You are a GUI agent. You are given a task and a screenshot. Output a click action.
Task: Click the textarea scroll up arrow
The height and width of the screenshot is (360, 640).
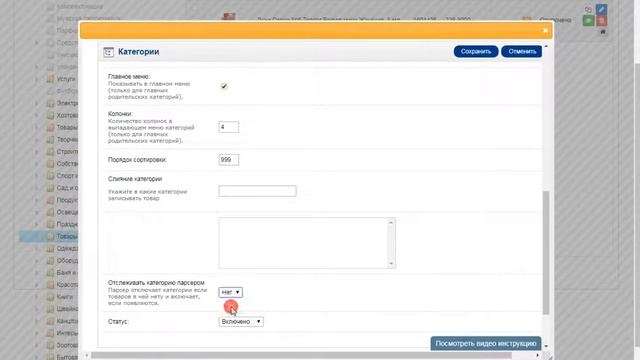(391, 222)
